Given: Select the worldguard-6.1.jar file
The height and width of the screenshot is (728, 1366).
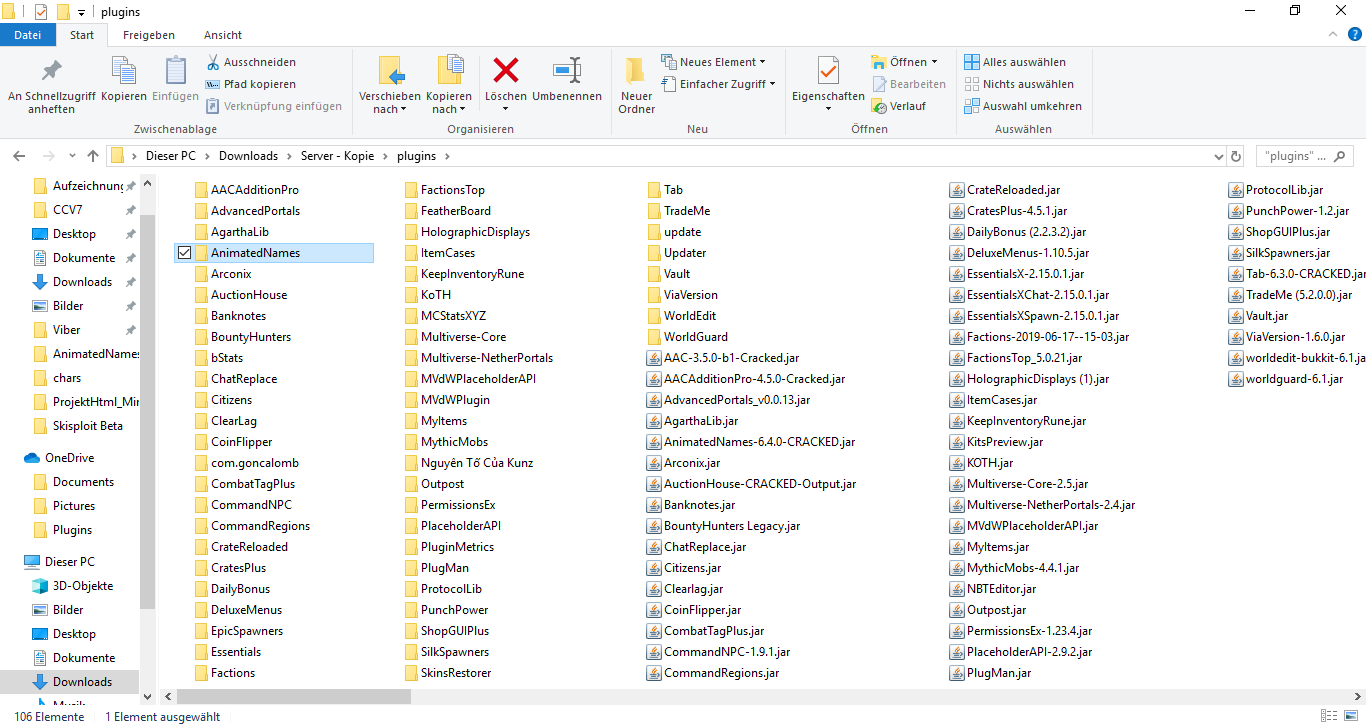Looking at the screenshot, I should [x=1287, y=379].
